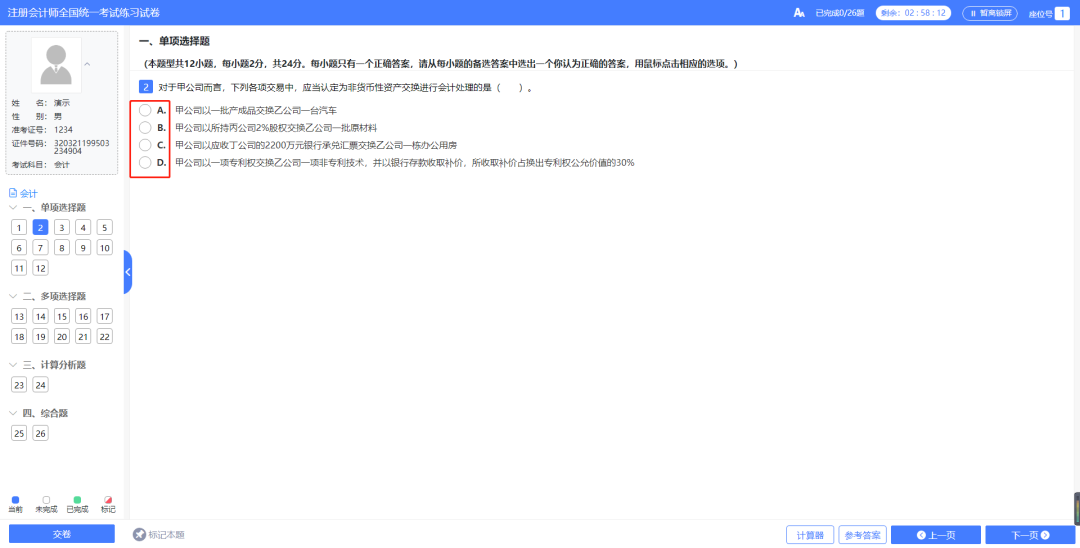Go to previous page with 上一页
1080x548 pixels.
(x=935, y=535)
